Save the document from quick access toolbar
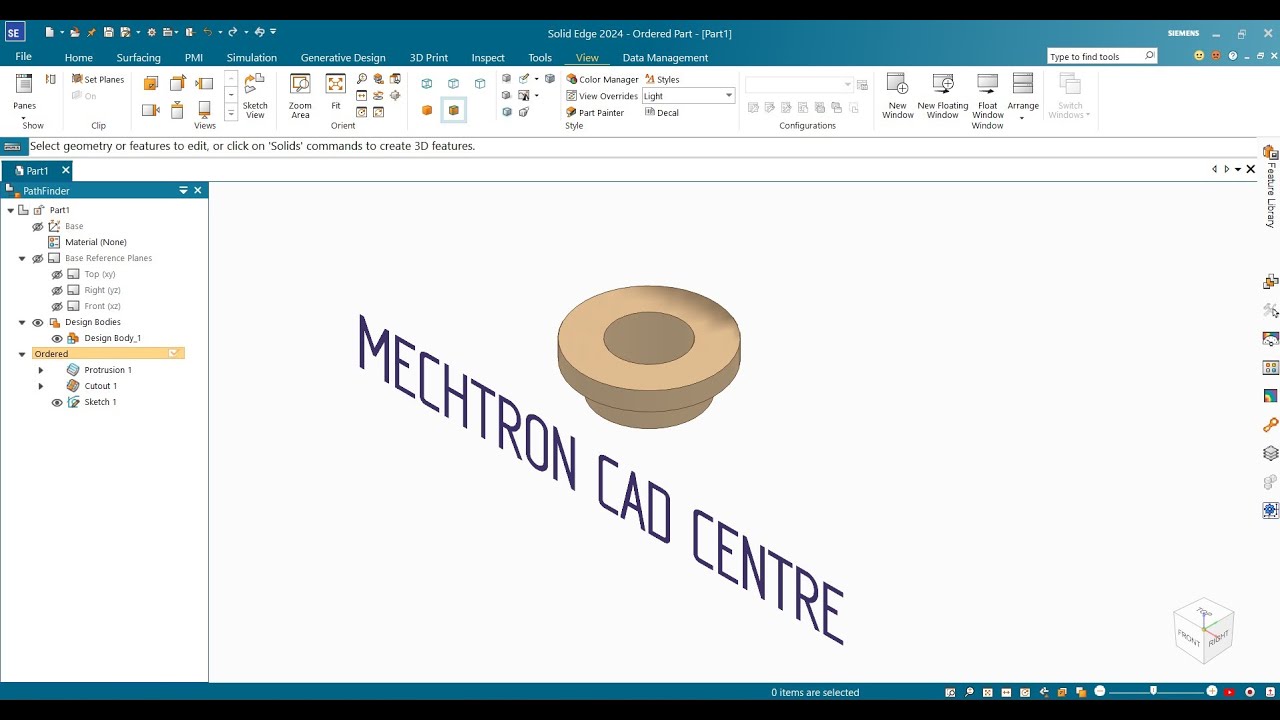This screenshot has height=720, width=1280. 108,32
